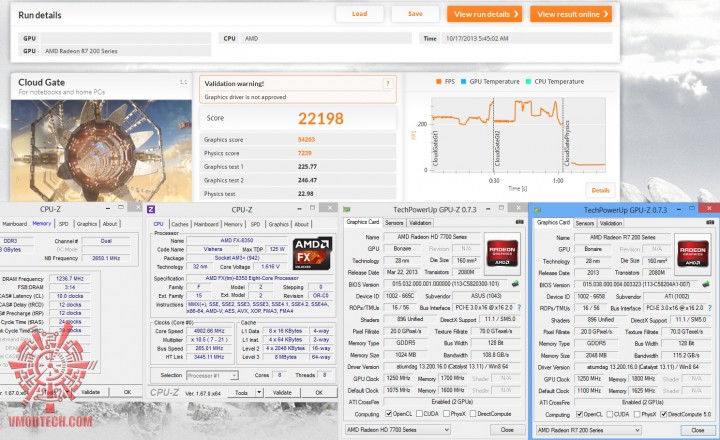Toggle the CPU Temperature green legend marker
This screenshot has height=440, width=720.
click(528, 81)
